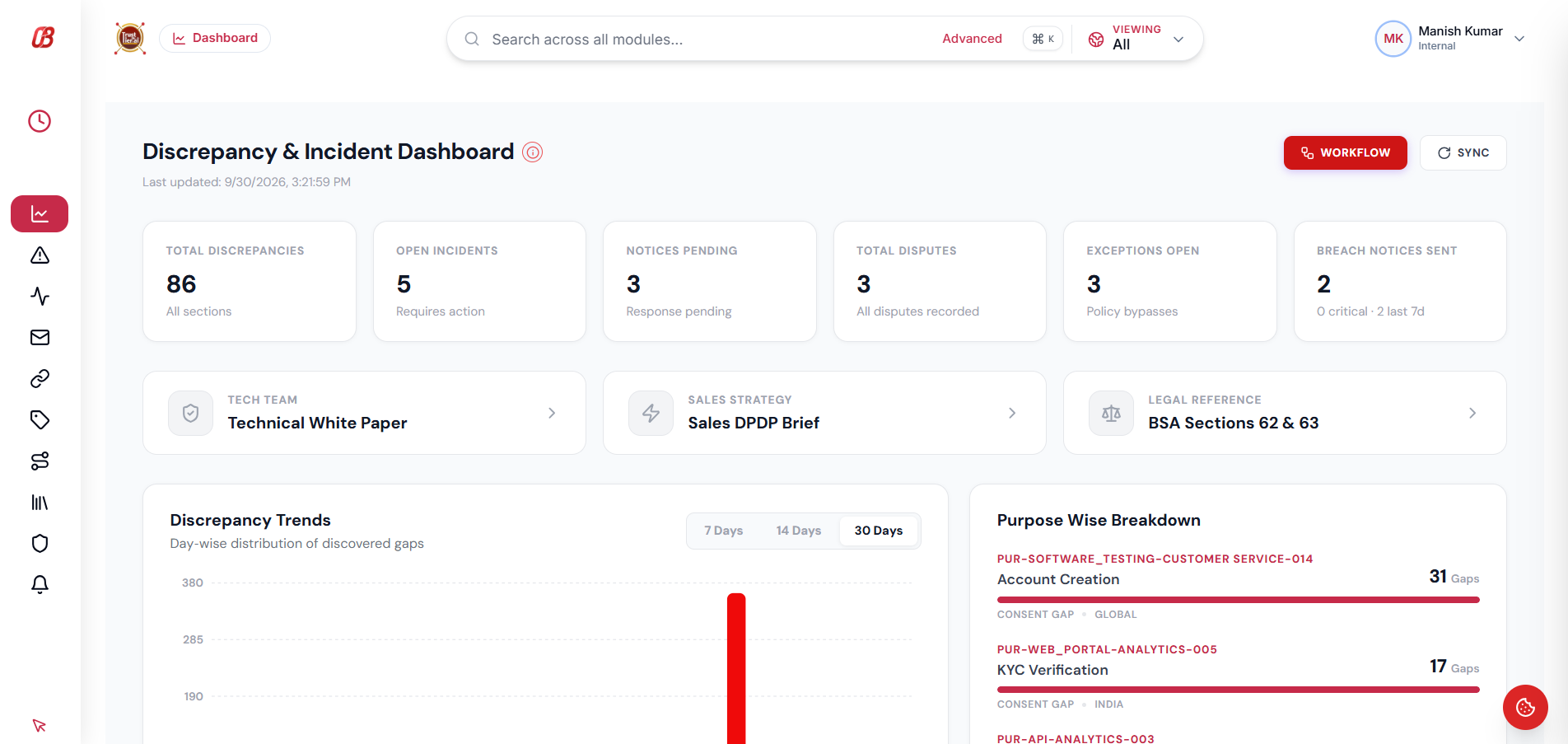Open the Exceptions Open card

(1170, 281)
